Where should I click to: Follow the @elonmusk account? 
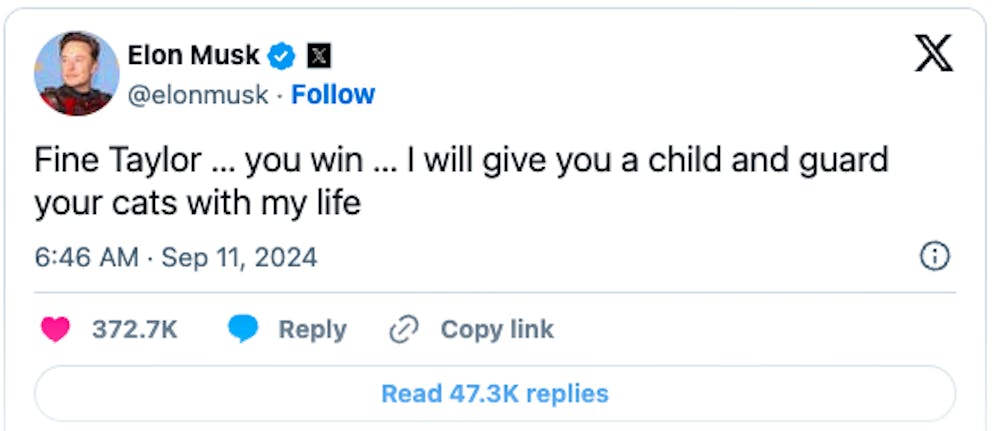333,95
